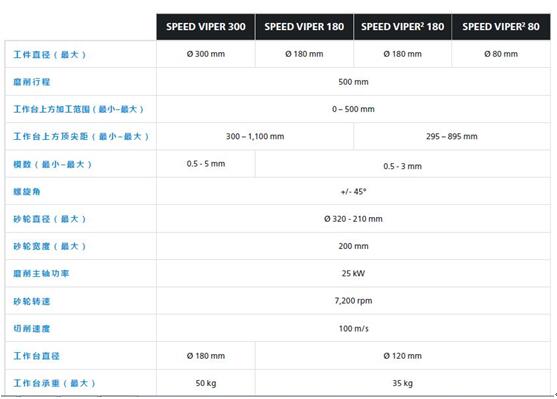Select the 300 – 1,100 mm cell
This screenshot has width=557, height=399.
point(255,136)
